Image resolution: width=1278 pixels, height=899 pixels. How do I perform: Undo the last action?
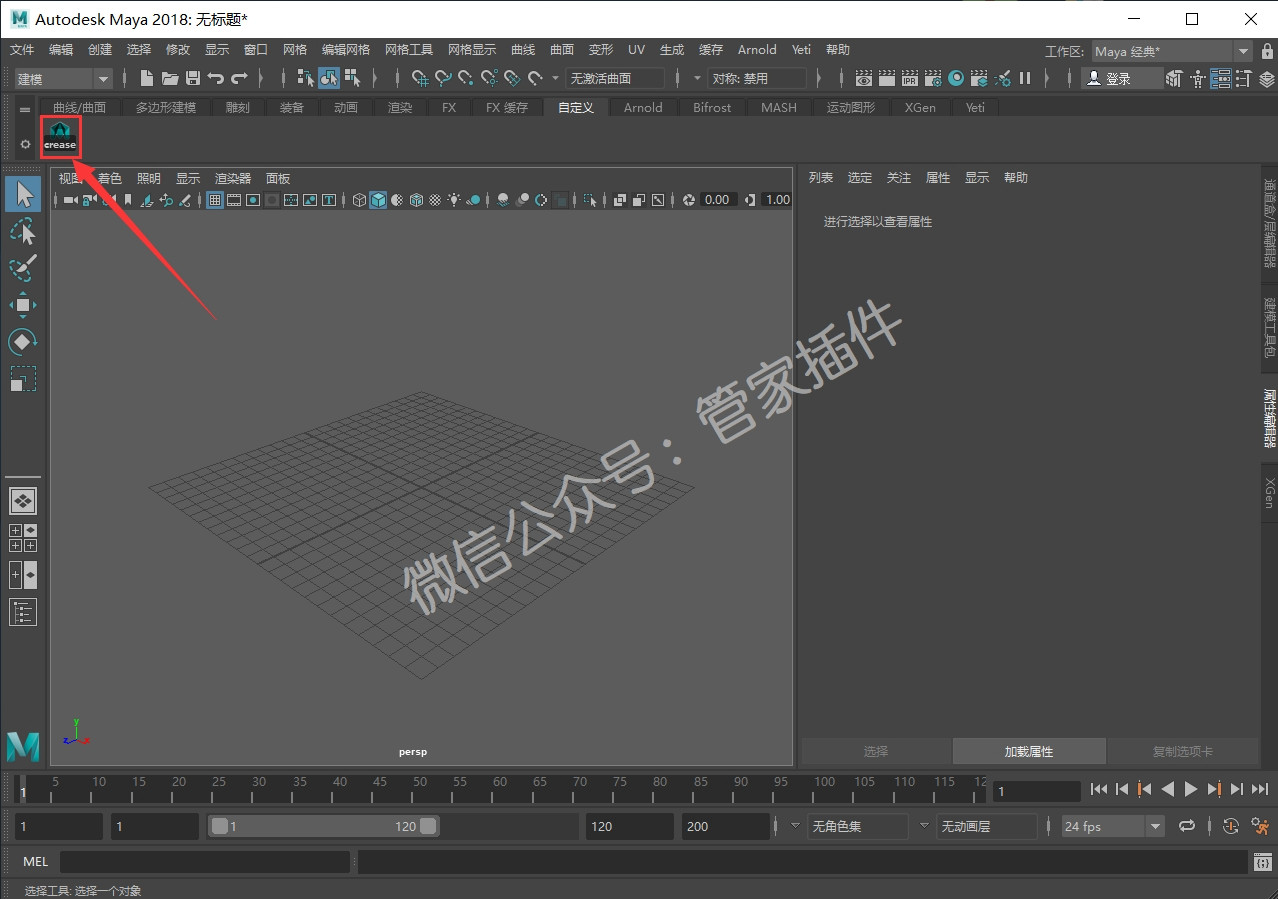(x=216, y=78)
